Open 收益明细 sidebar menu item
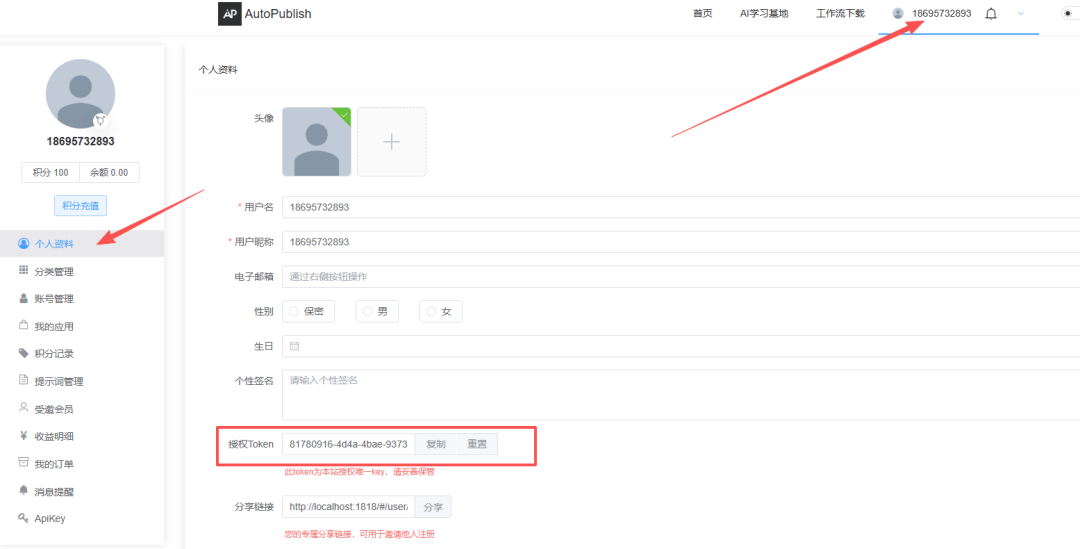 pyautogui.click(x=82, y=436)
